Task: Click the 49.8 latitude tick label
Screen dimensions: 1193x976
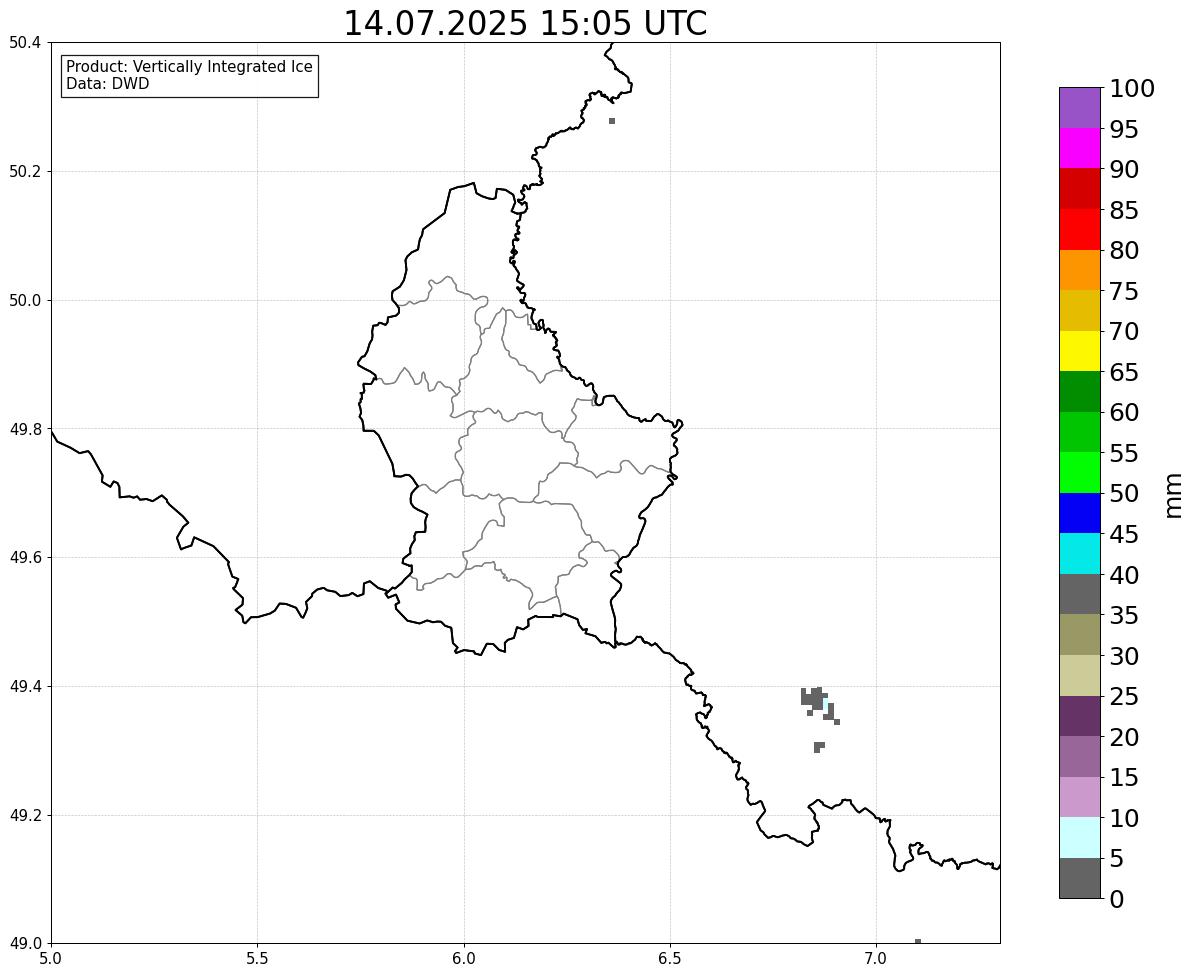Action: tap(24, 429)
